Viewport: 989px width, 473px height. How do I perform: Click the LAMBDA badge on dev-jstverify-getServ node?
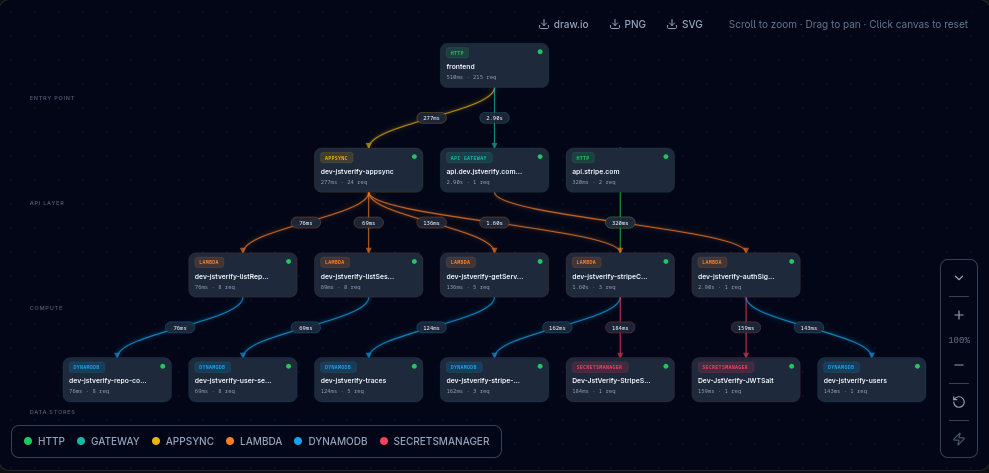pos(461,262)
